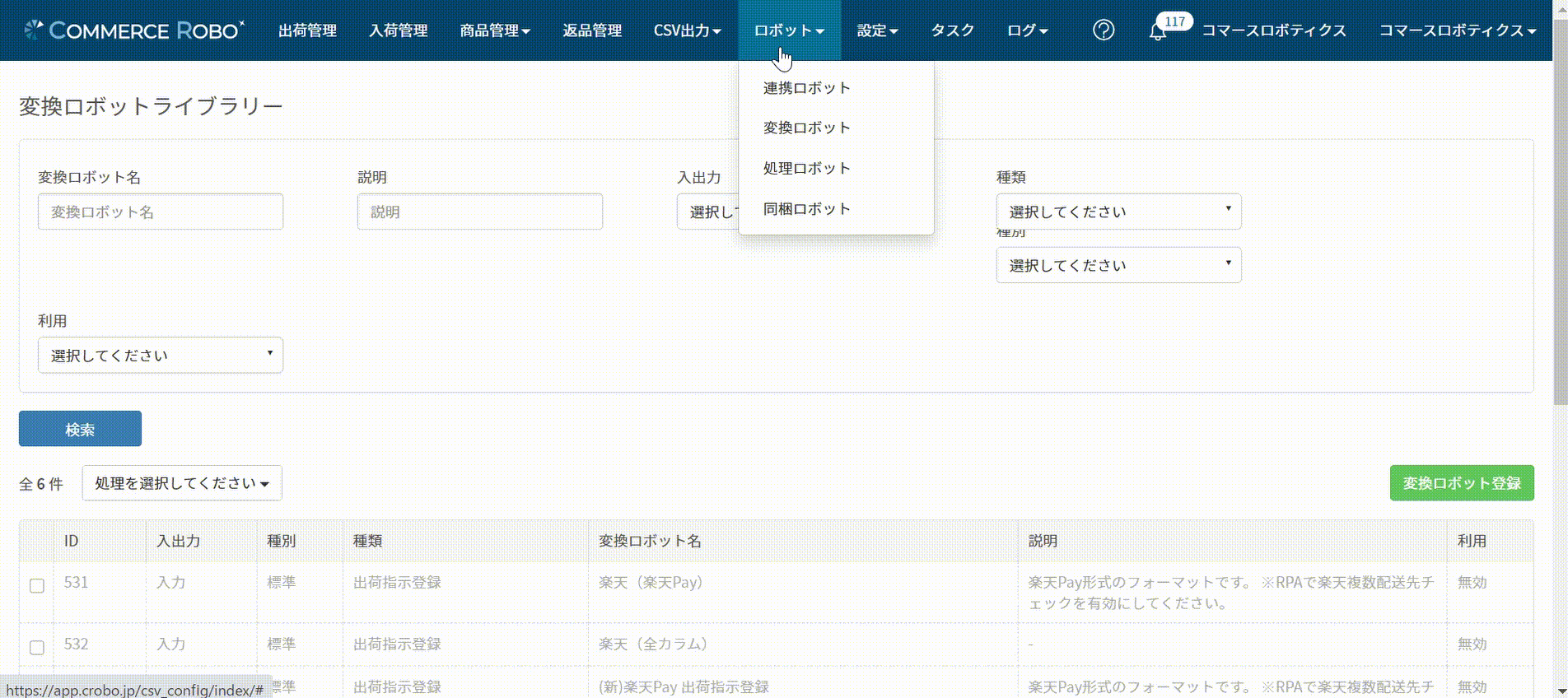This screenshot has height=698, width=1568.
Task: Expand the ログ dropdown menu
Action: (1027, 30)
